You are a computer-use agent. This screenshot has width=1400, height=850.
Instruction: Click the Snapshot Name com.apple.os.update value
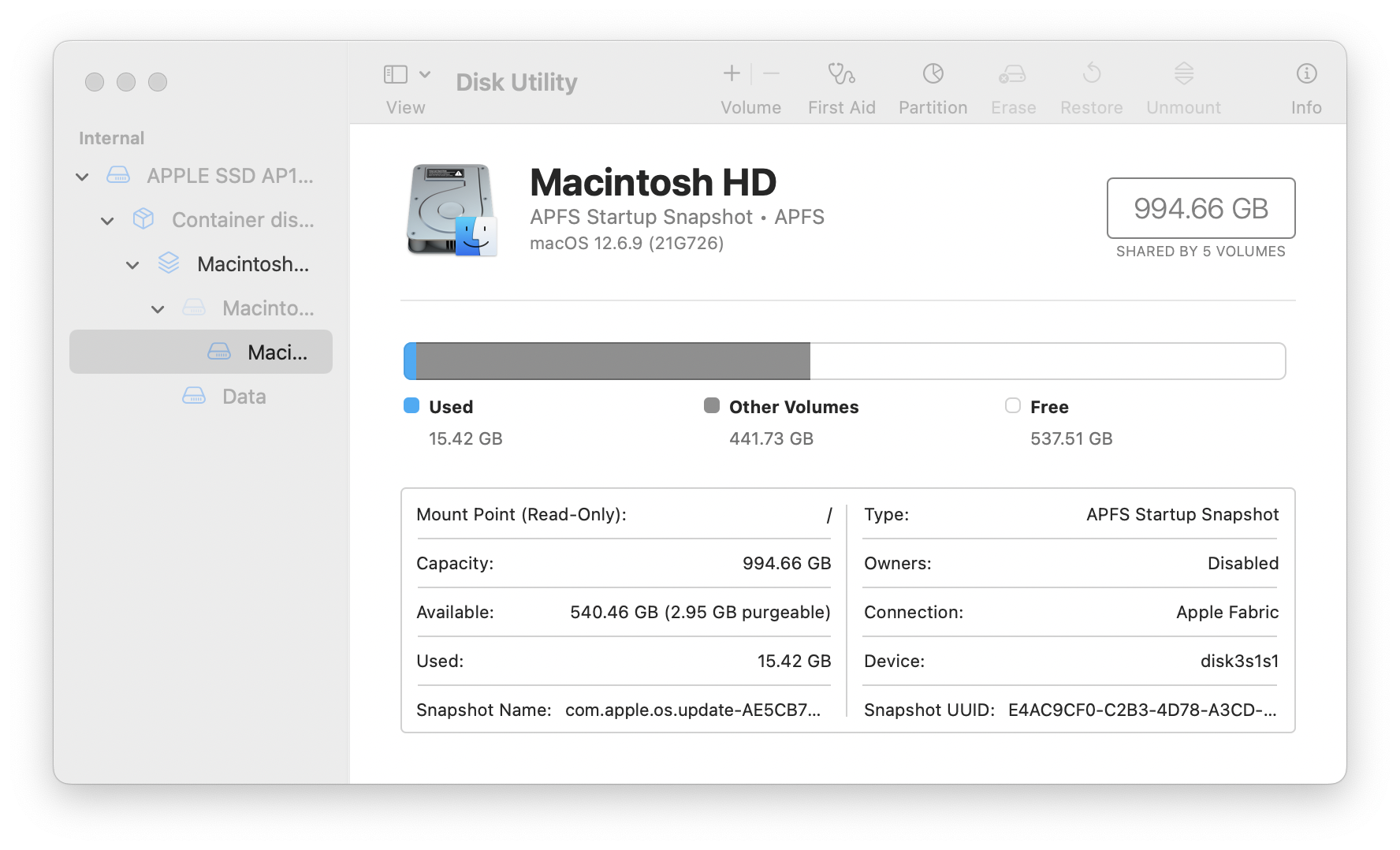pyautogui.click(x=693, y=710)
